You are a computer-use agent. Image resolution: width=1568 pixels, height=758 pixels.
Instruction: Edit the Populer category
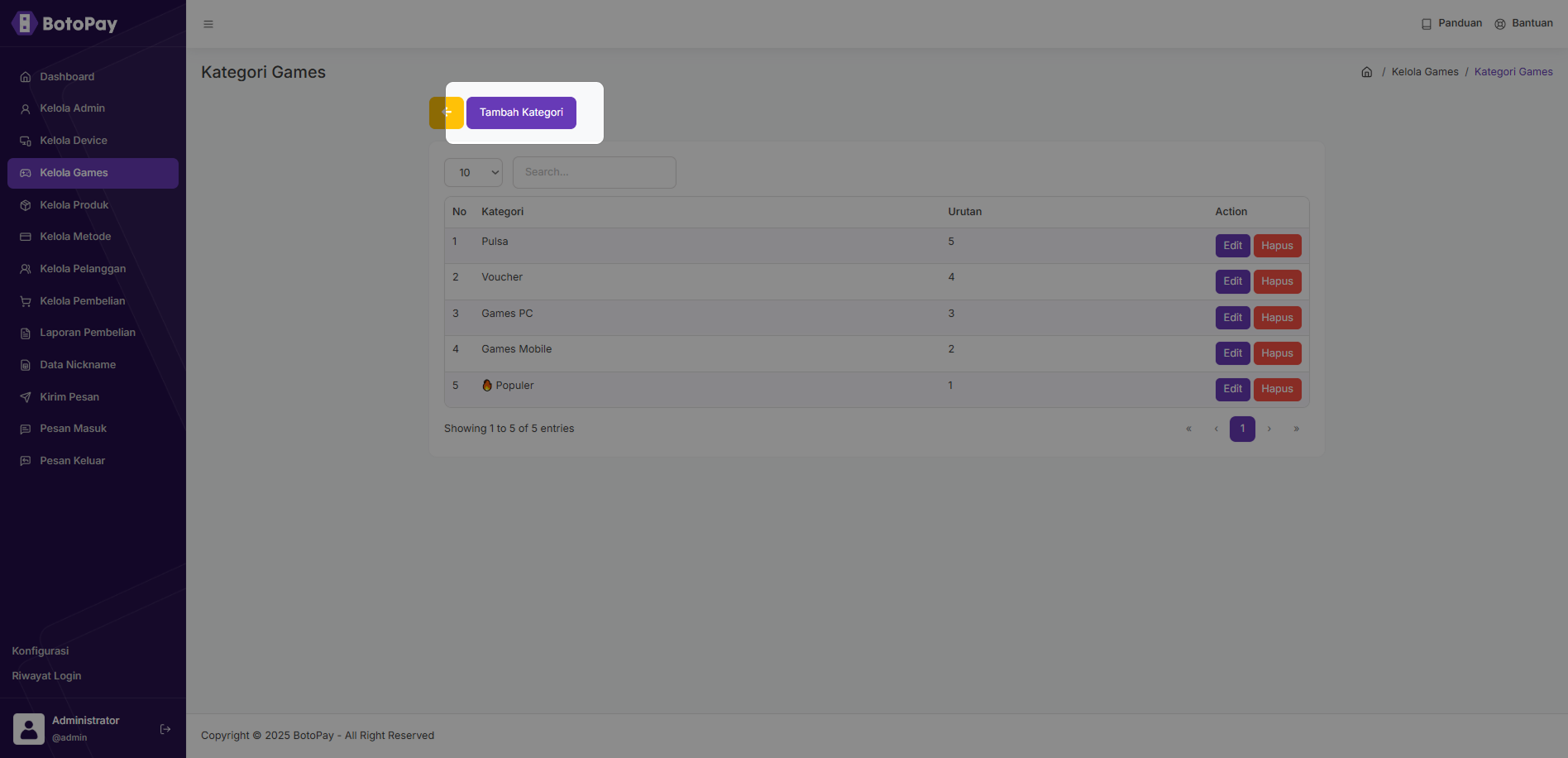point(1232,389)
